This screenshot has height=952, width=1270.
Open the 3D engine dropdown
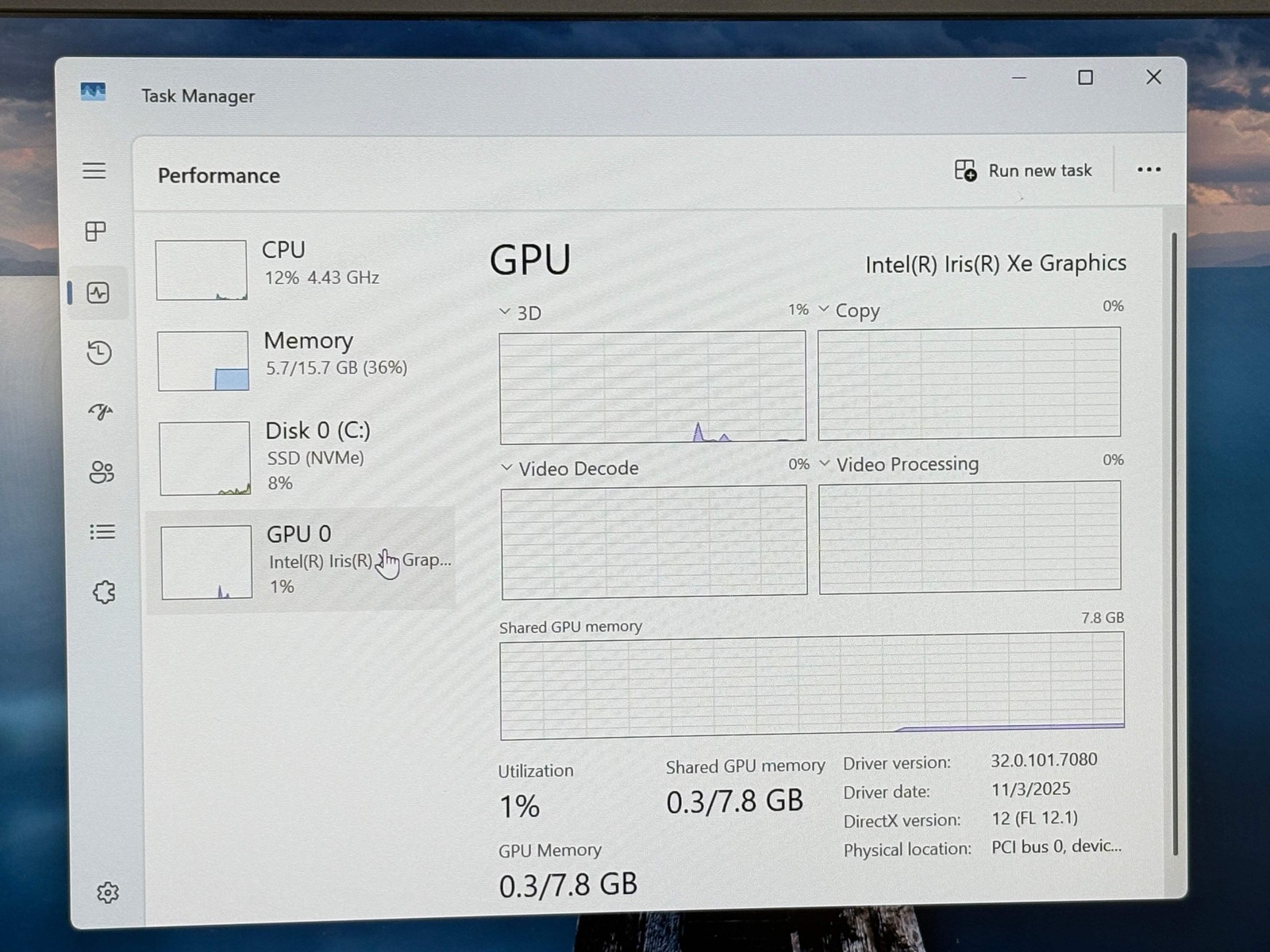tap(505, 312)
